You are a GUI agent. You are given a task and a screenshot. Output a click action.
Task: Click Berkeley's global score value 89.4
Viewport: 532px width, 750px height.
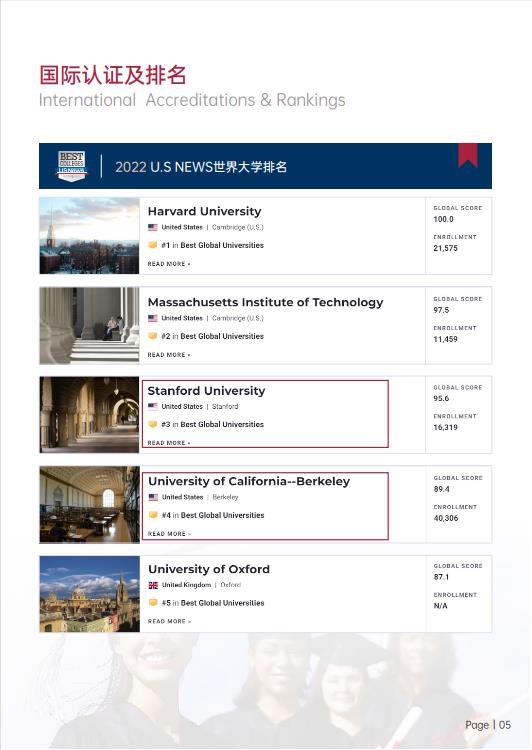click(x=442, y=489)
